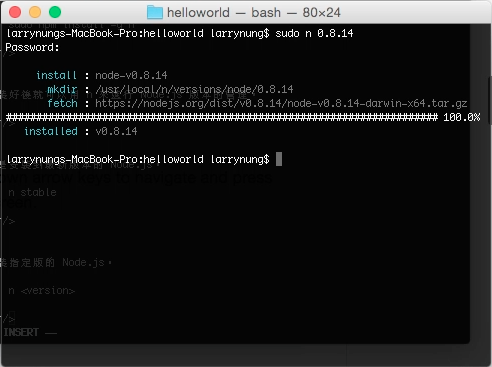The width and height of the screenshot is (492, 367).
Task: Click the terminal cursor block at the prompt
Action: coord(279,159)
